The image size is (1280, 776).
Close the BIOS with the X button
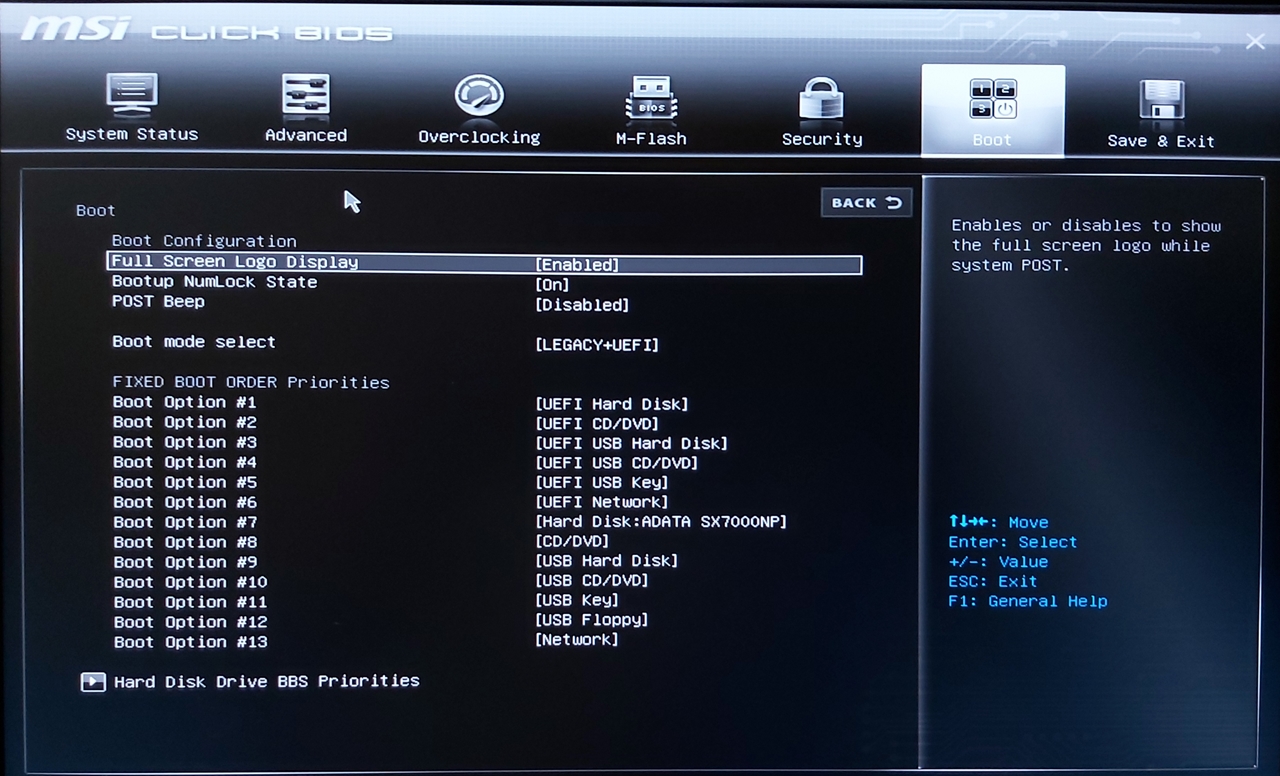[1255, 41]
